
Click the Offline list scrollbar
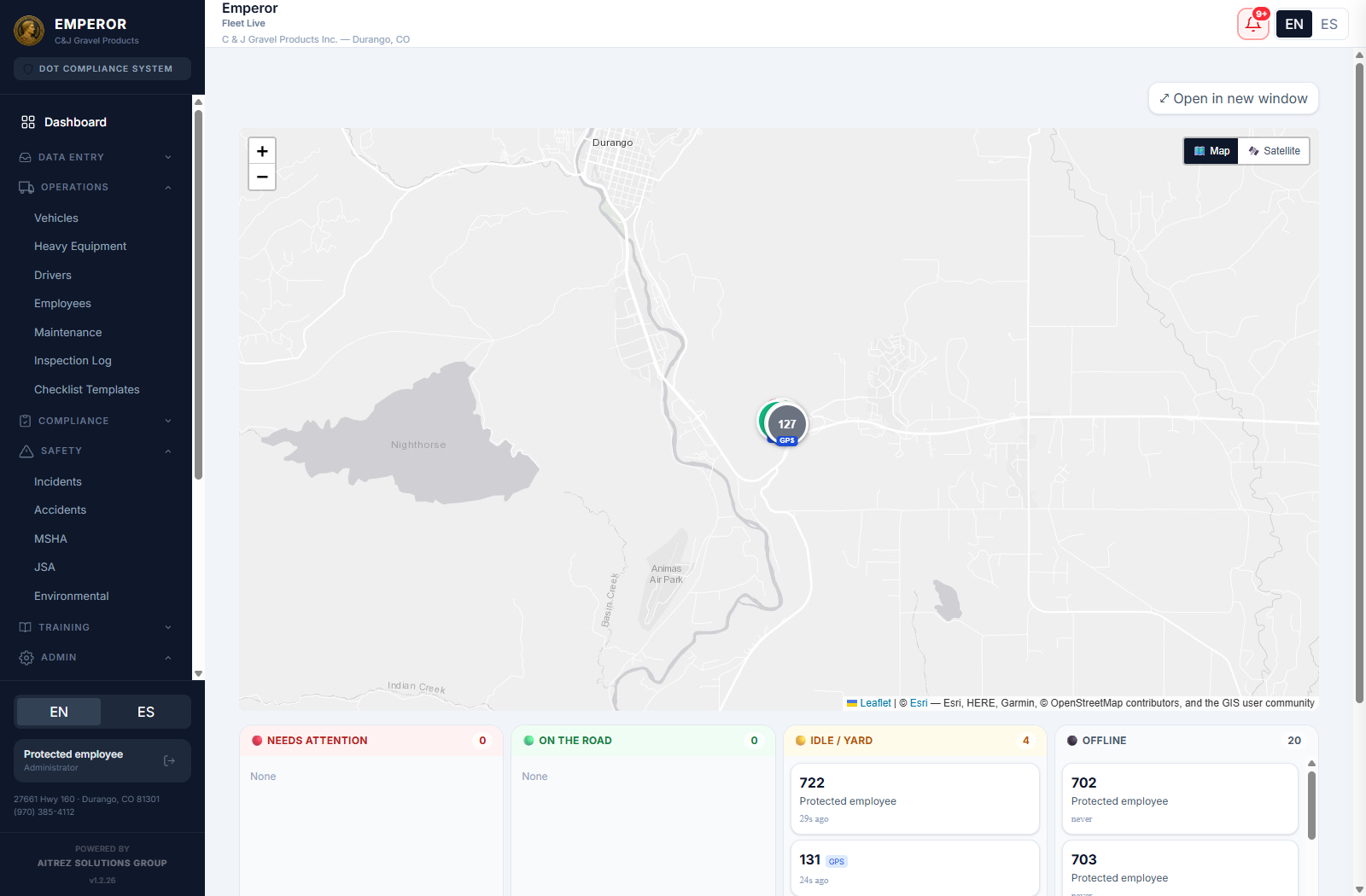coord(1311,805)
